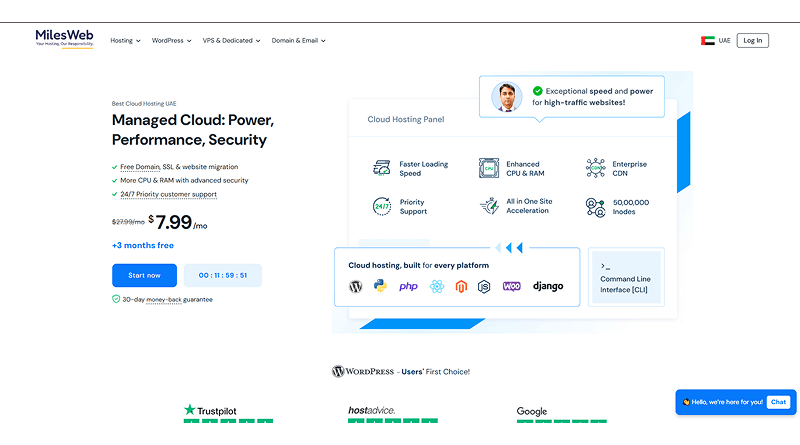
Task: Click the UAE flag icon
Action: coord(708,40)
